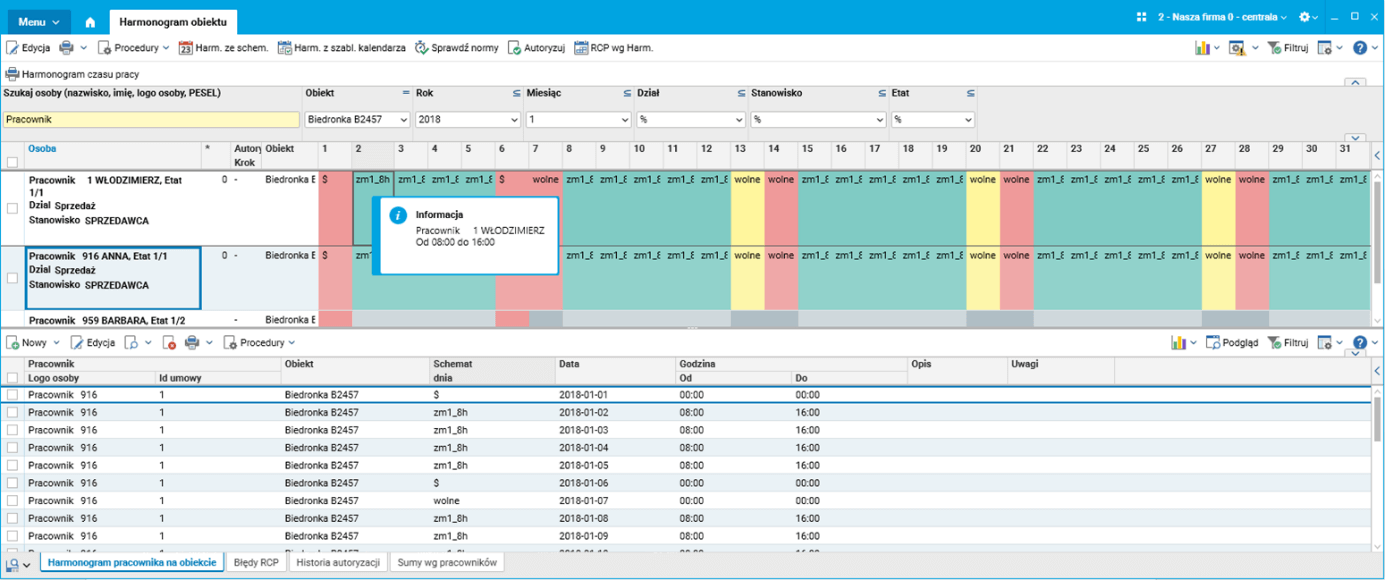Check the row checkbox for Pracownik 916 ANNA
Image resolution: width=1385 pixels, height=580 pixels.
[12, 278]
